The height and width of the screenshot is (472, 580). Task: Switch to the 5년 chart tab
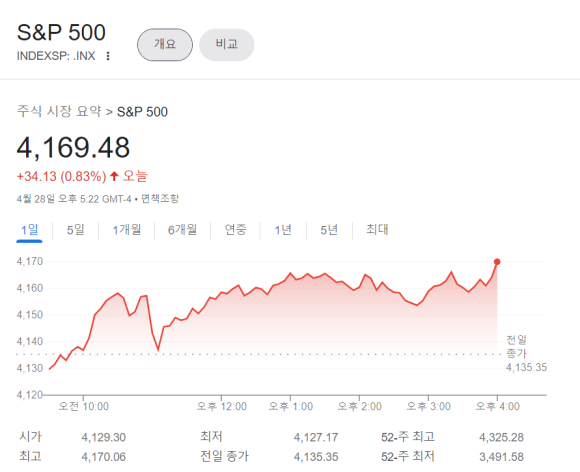329,230
